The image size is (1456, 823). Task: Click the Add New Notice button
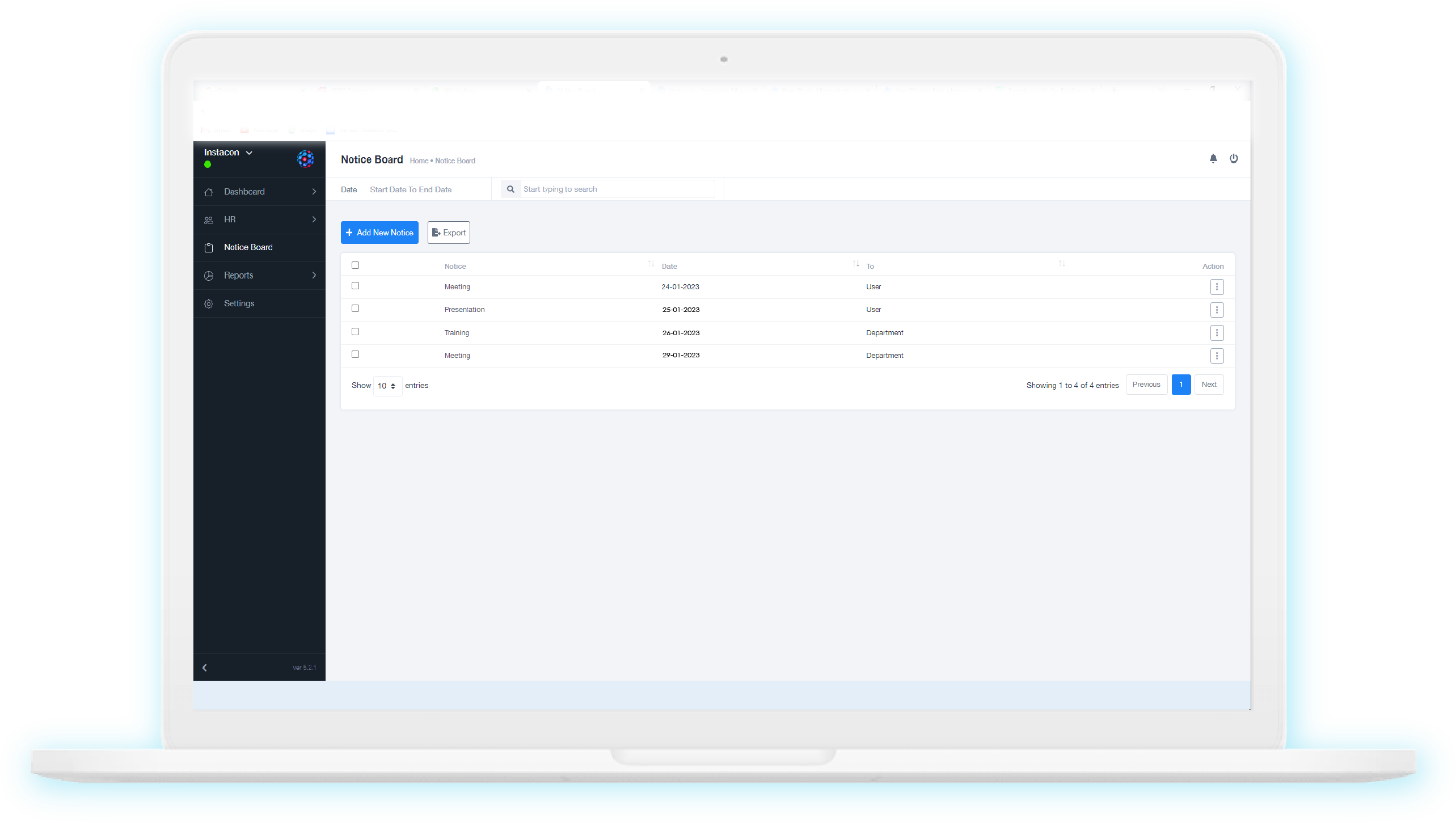379,233
